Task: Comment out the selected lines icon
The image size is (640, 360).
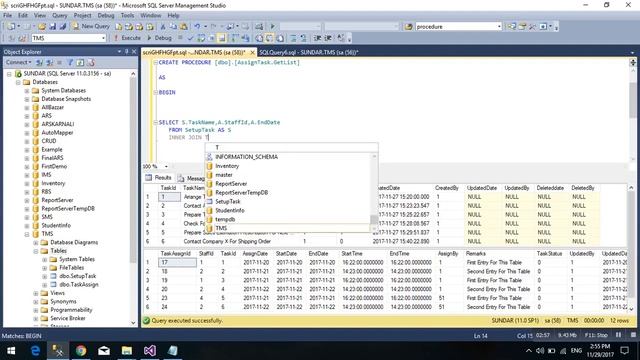Action: (x=293, y=38)
